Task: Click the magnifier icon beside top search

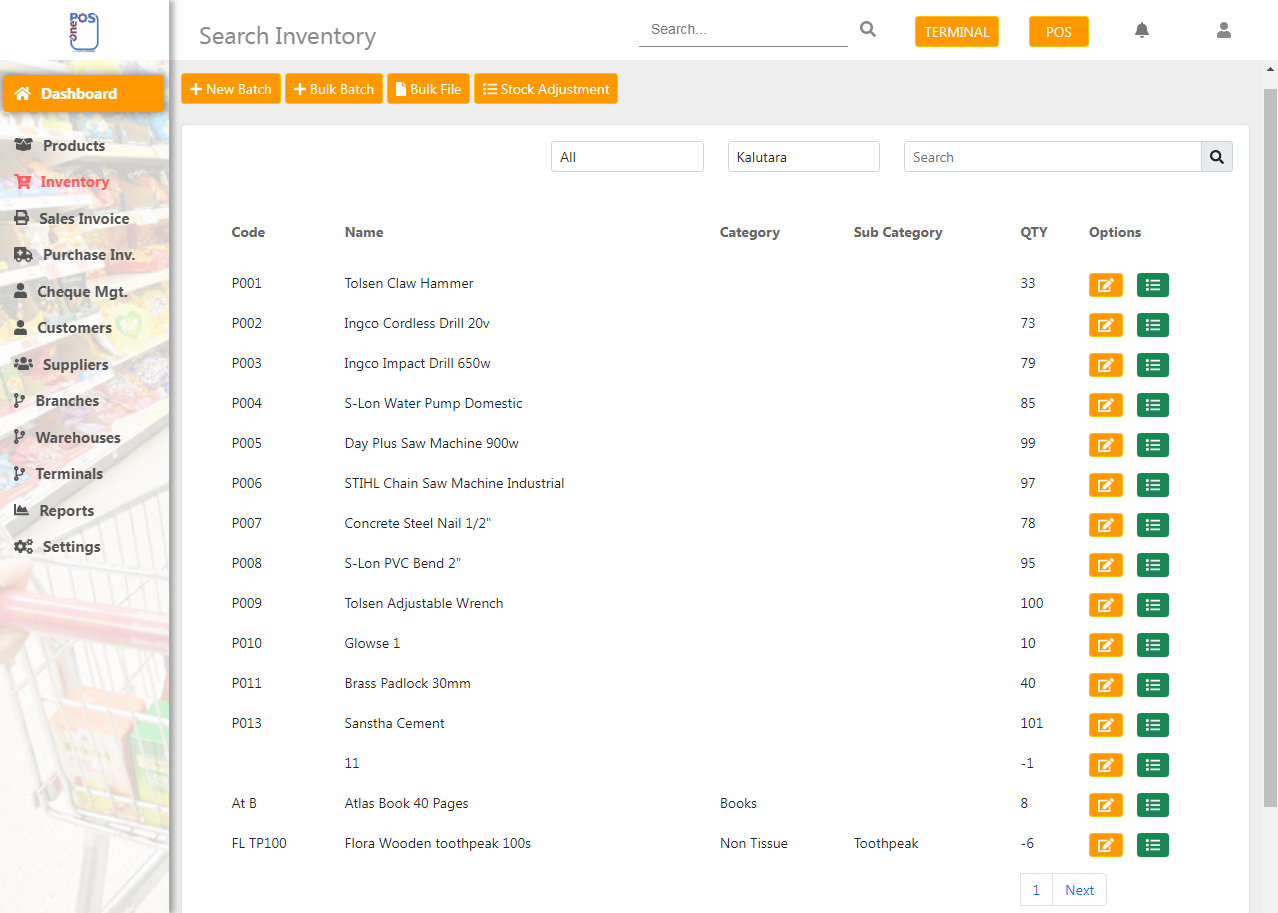Action: tap(868, 30)
